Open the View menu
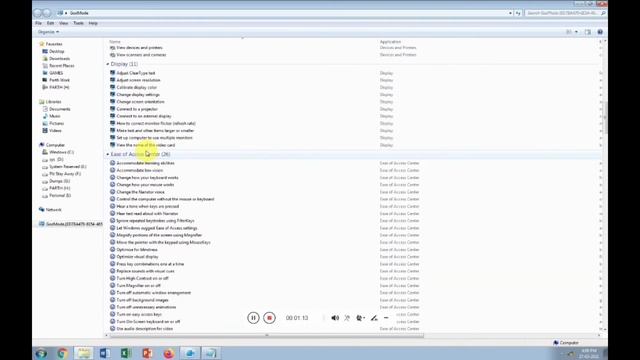The width and height of the screenshot is (640, 360). pyautogui.click(x=64, y=23)
